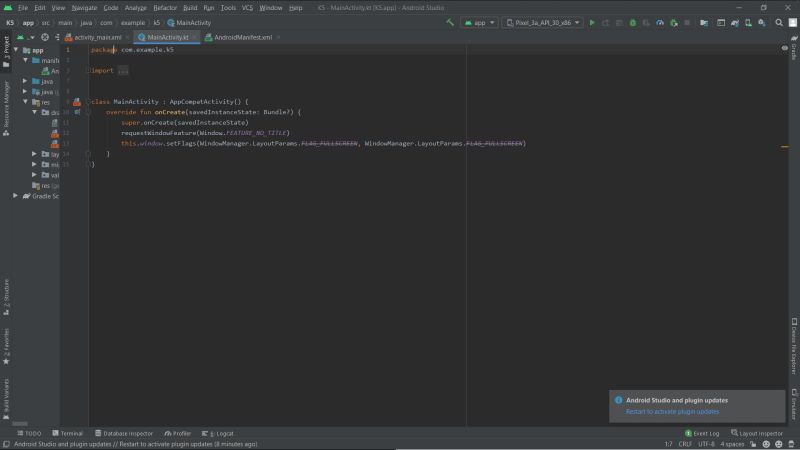Screen dimensions: 800x450
Task: Toggle the Structure side tab
Action: pyautogui.click(x=6, y=297)
